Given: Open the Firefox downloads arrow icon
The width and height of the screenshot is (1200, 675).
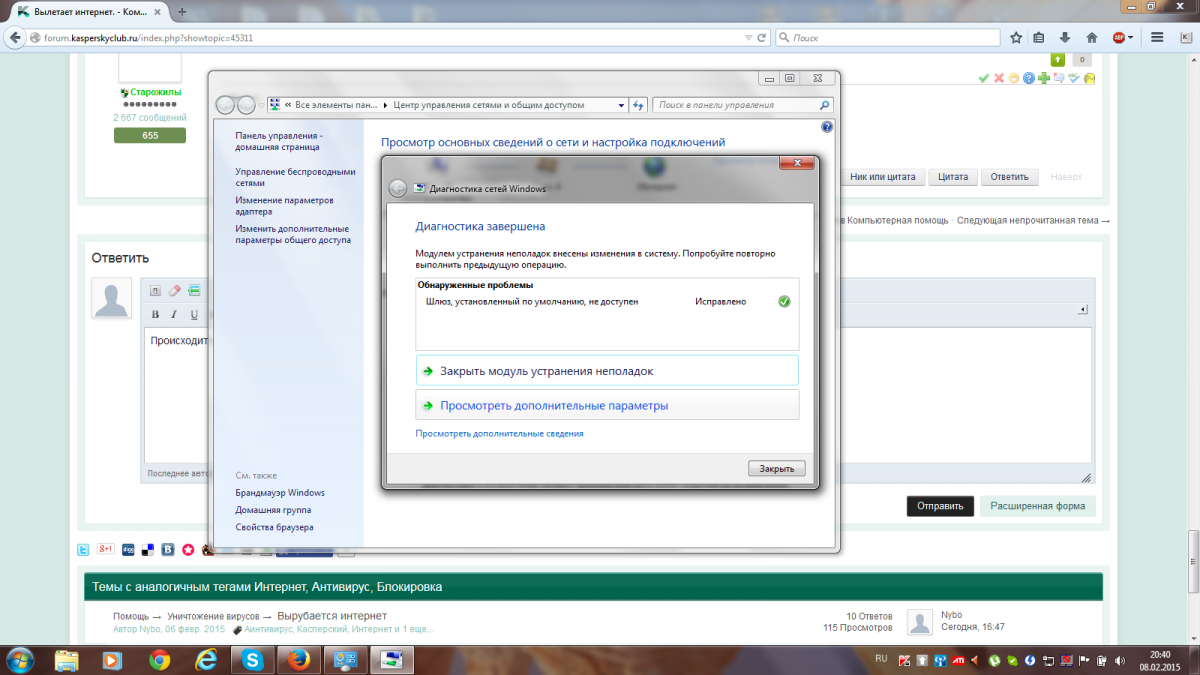Looking at the screenshot, I should [1066, 37].
